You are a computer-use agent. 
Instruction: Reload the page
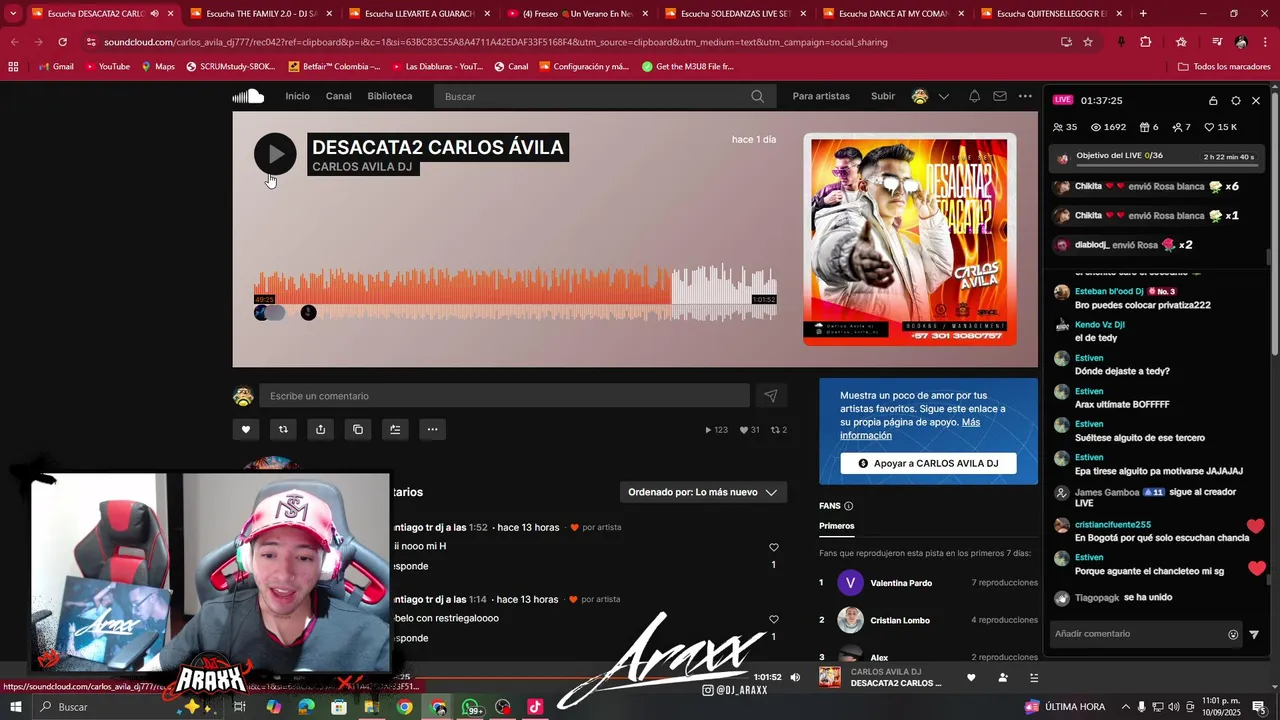[62, 42]
